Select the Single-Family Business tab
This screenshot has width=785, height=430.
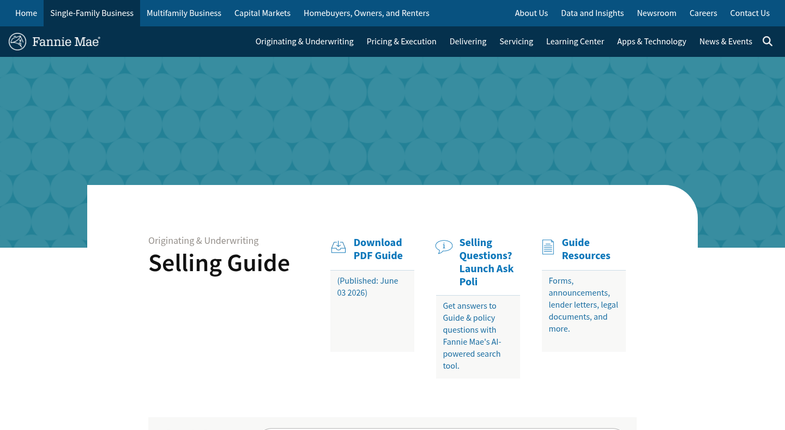[x=92, y=13]
